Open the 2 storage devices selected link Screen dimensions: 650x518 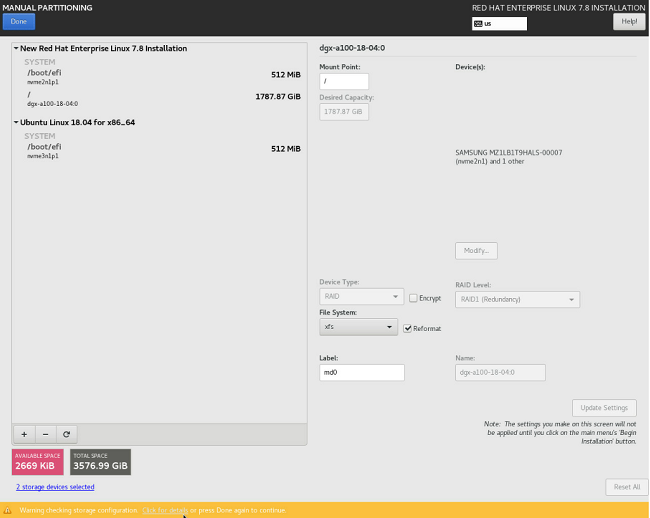pyautogui.click(x=55, y=487)
